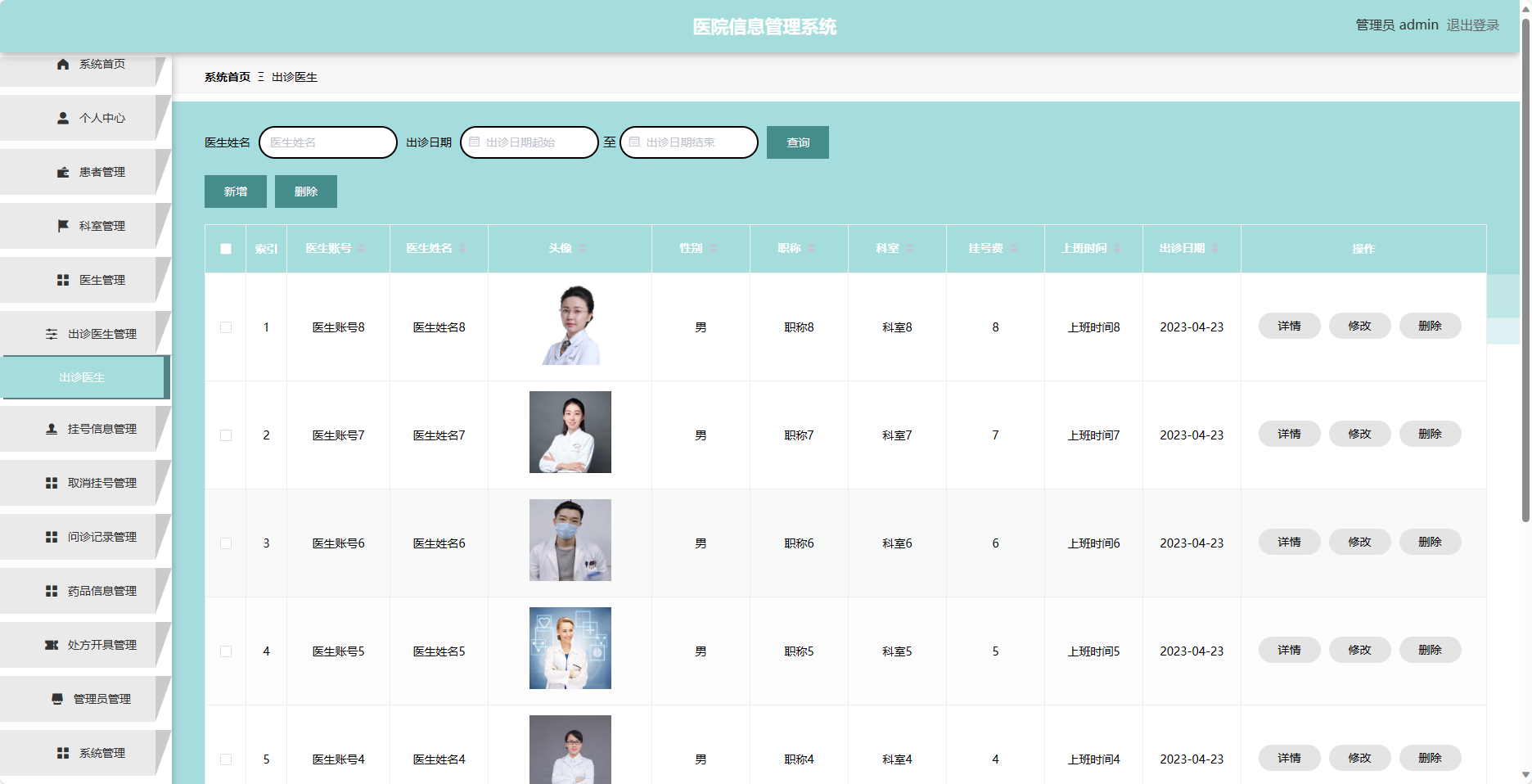Click the grid icon beside 药品信息管理
This screenshot has width=1532, height=784.
[x=52, y=591]
